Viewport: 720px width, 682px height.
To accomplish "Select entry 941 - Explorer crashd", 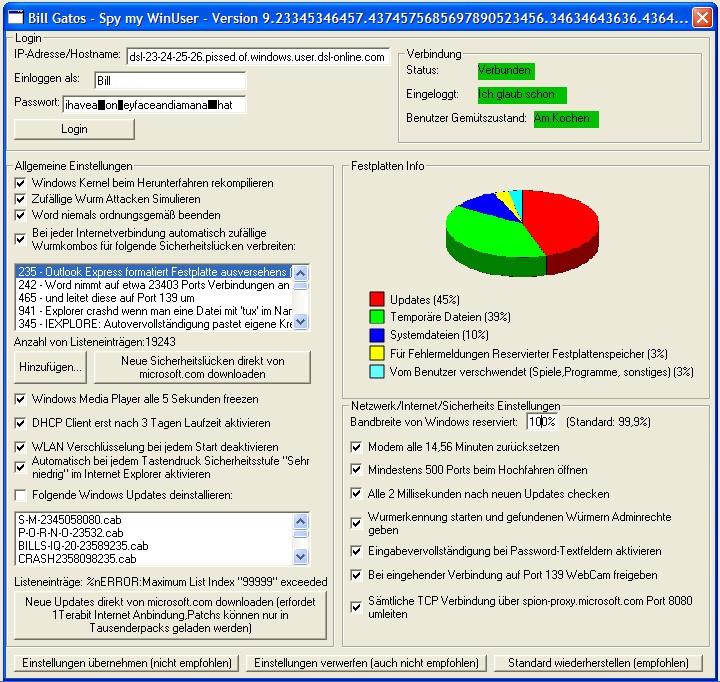I will point(154,311).
